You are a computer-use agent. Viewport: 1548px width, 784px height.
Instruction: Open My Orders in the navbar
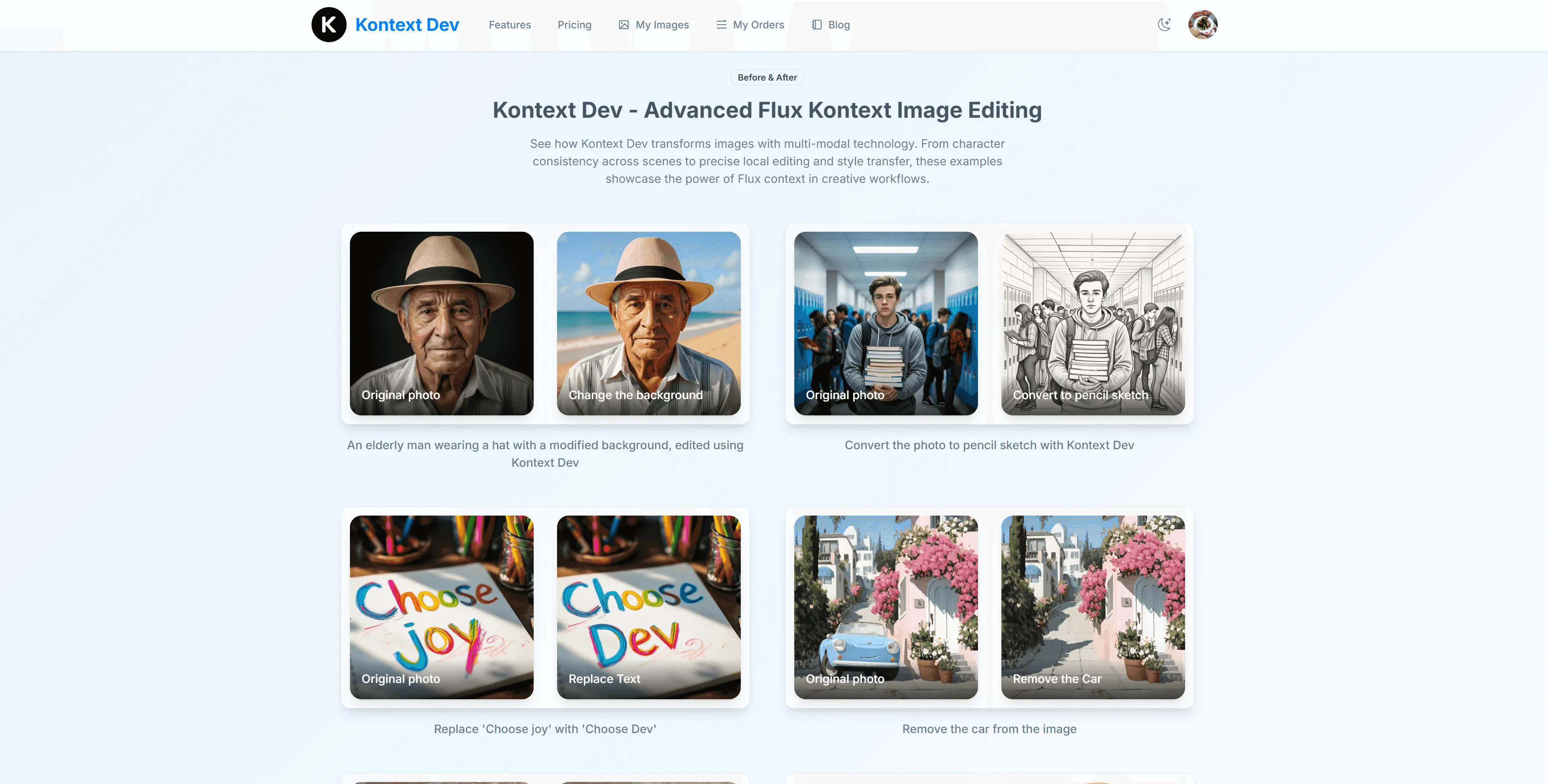pyautogui.click(x=758, y=25)
